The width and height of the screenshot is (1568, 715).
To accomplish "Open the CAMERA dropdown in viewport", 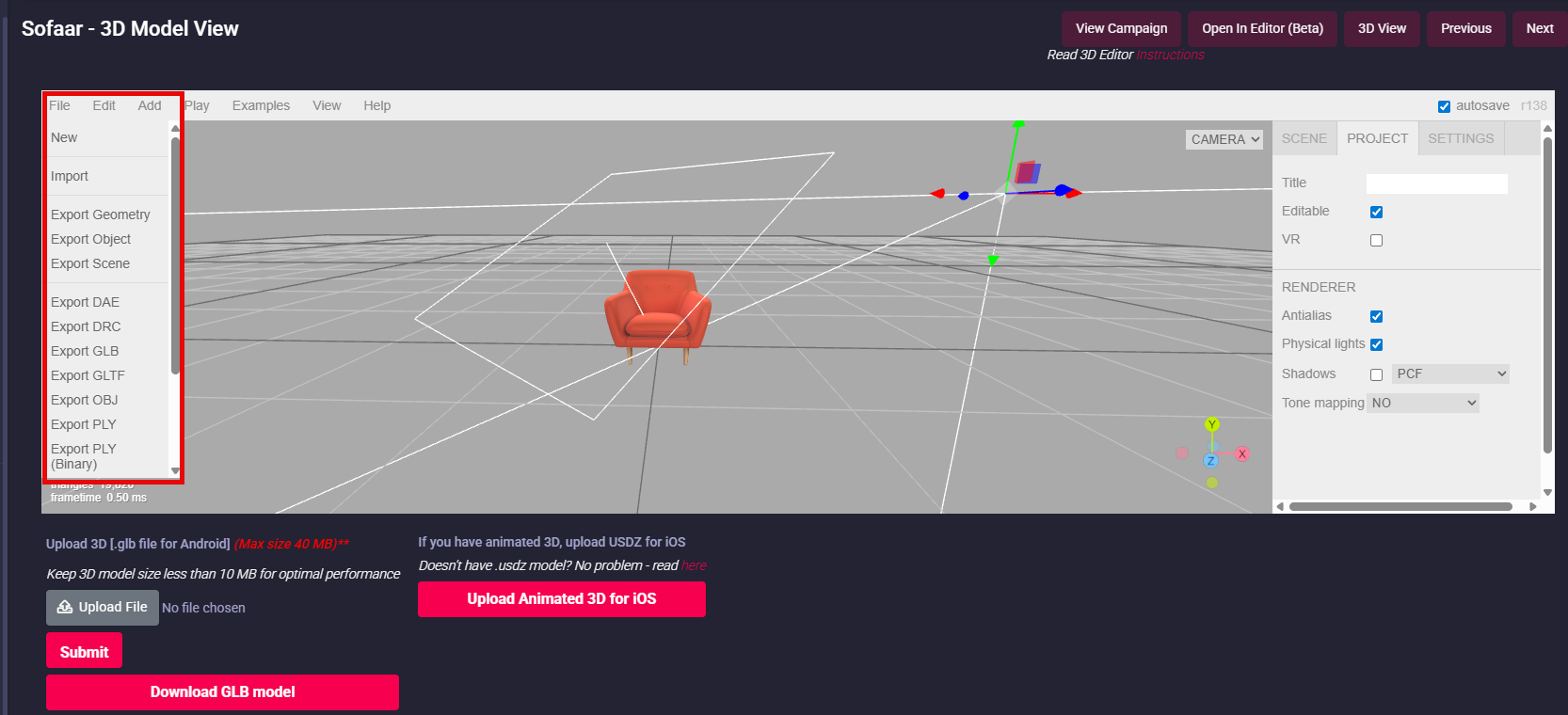I will click(x=1224, y=139).
